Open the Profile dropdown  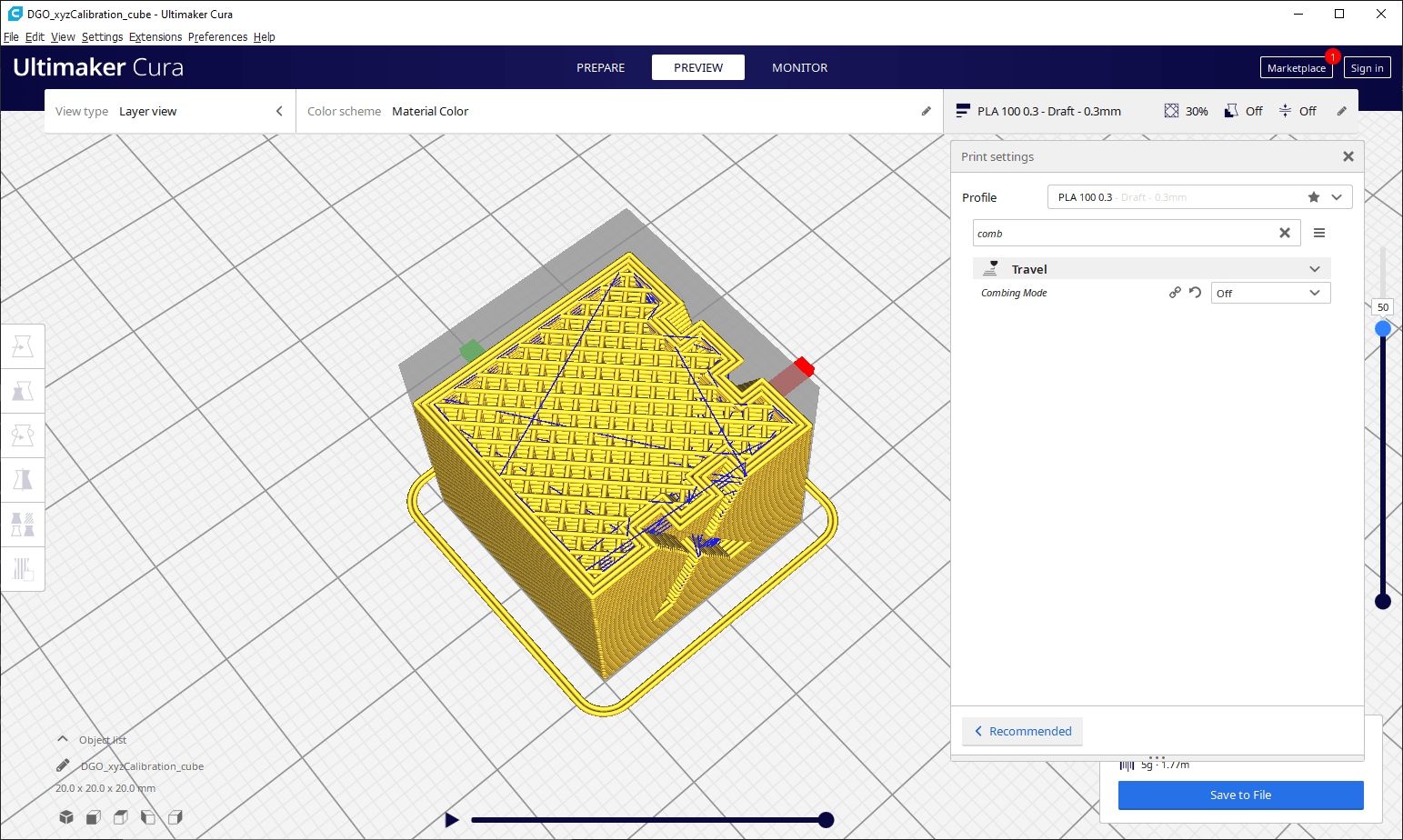pos(1199,197)
